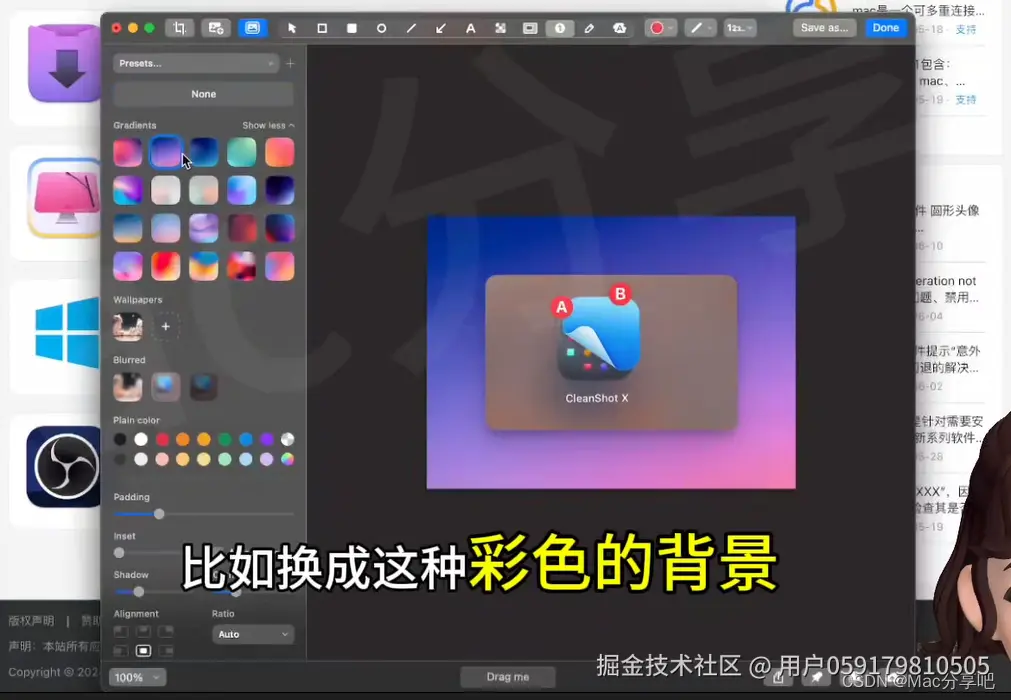Open the 100% zoom dropdown
Viewport: 1011px width, 700px height.
click(x=137, y=677)
